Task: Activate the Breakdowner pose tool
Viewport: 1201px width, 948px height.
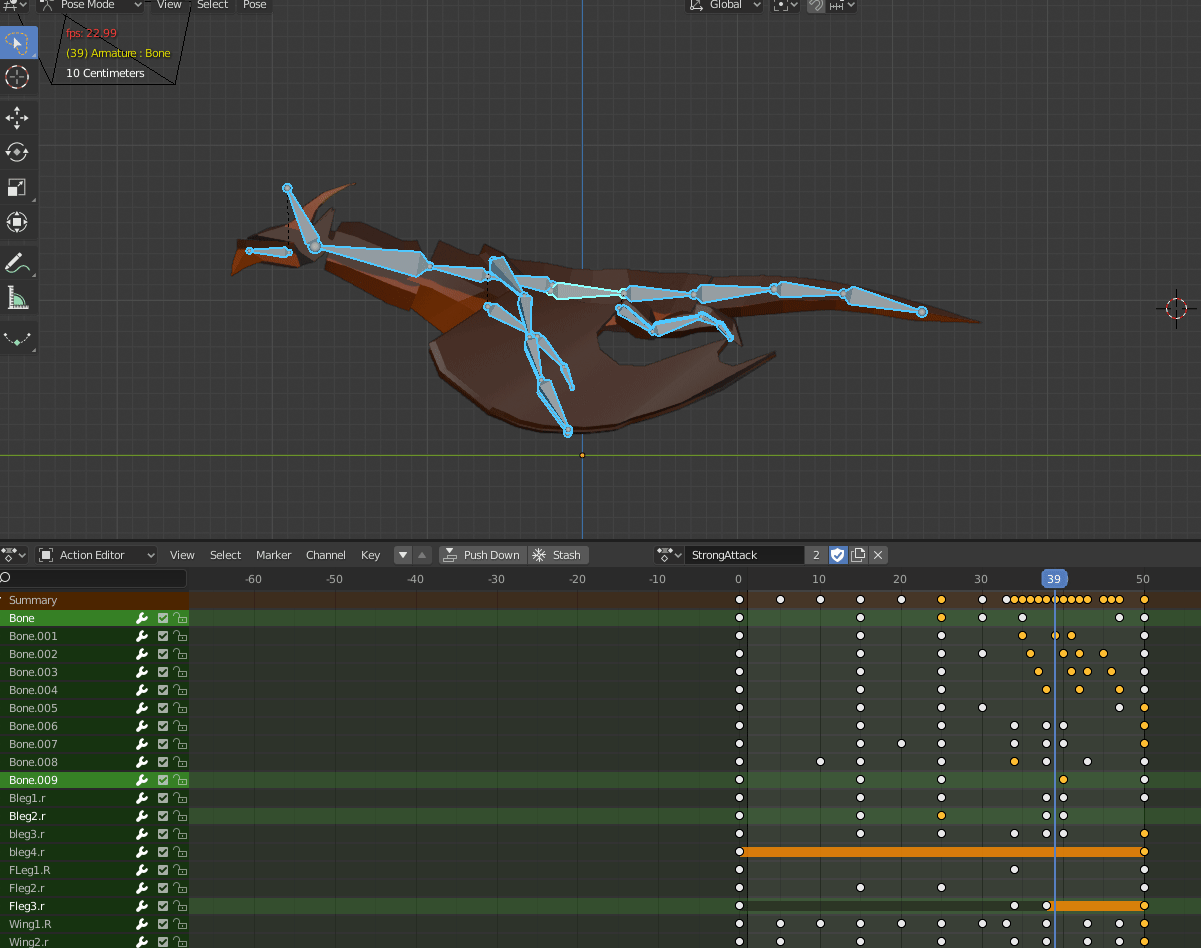Action: click(x=17, y=339)
